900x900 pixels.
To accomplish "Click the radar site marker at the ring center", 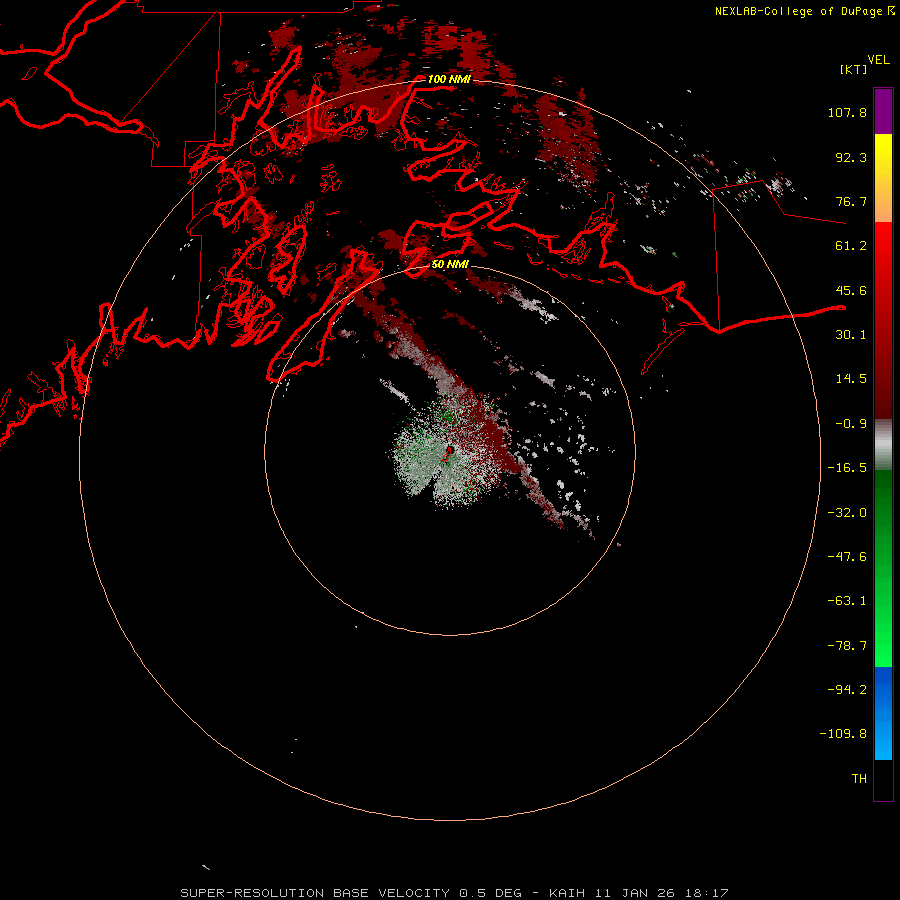I will [449, 453].
